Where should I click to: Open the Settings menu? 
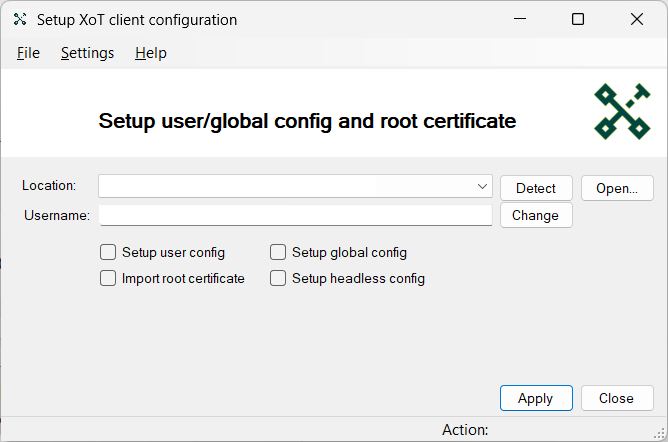87,53
